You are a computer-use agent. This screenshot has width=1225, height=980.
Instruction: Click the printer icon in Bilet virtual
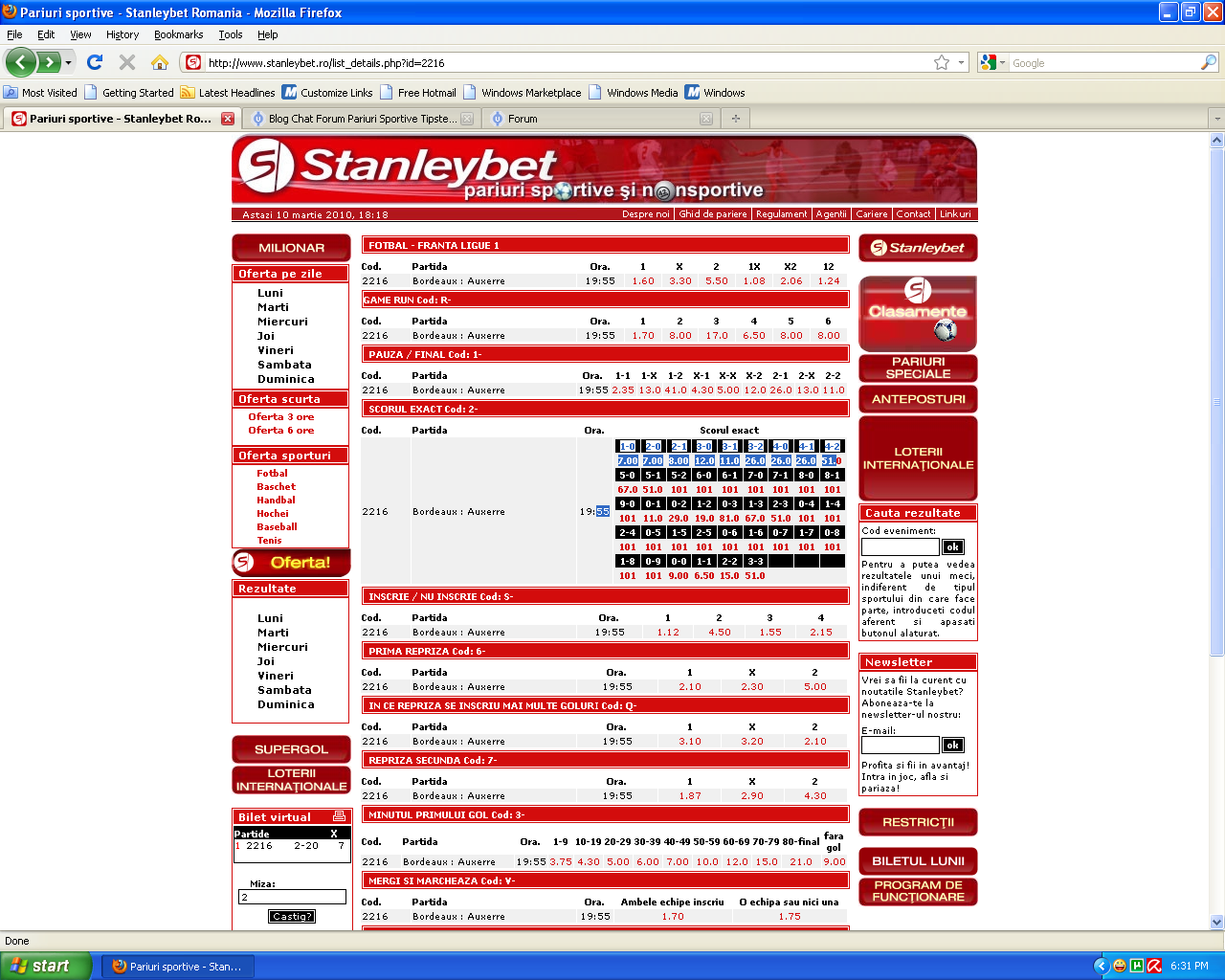point(339,816)
